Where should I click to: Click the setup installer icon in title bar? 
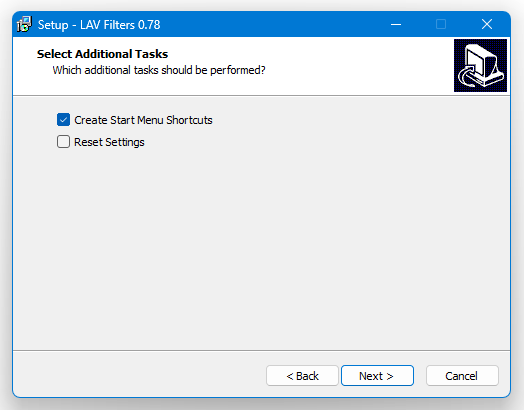click(x=24, y=24)
